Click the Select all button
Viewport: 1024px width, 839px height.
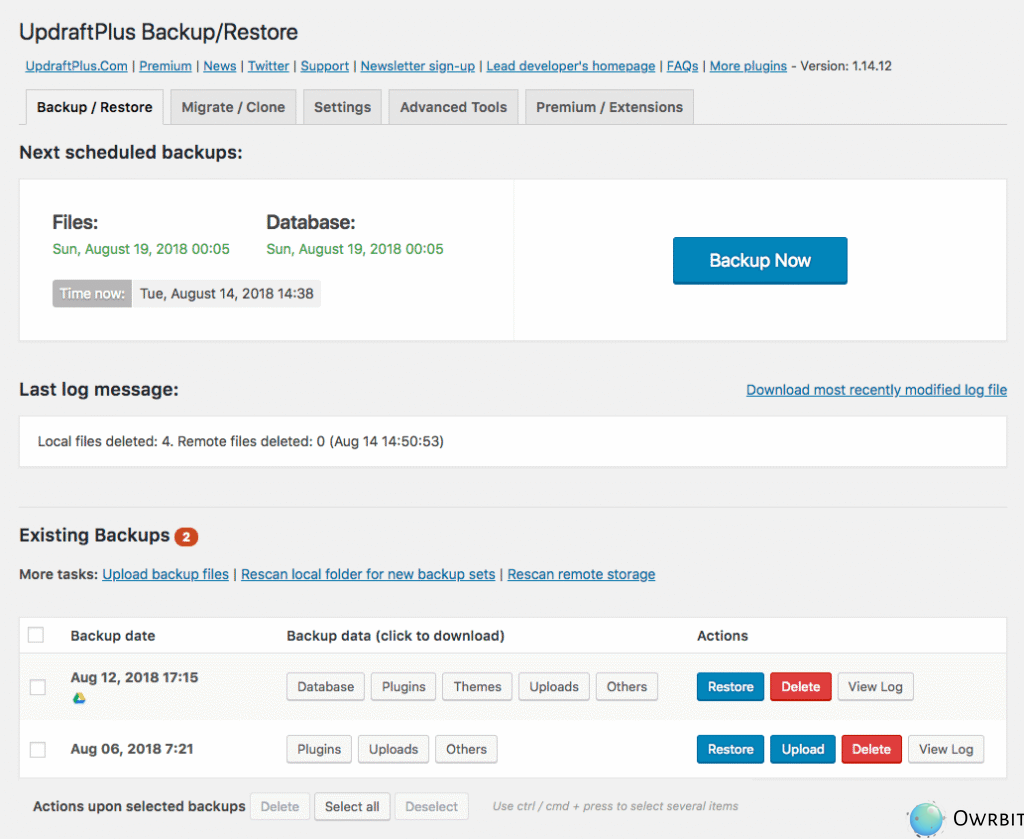[351, 807]
